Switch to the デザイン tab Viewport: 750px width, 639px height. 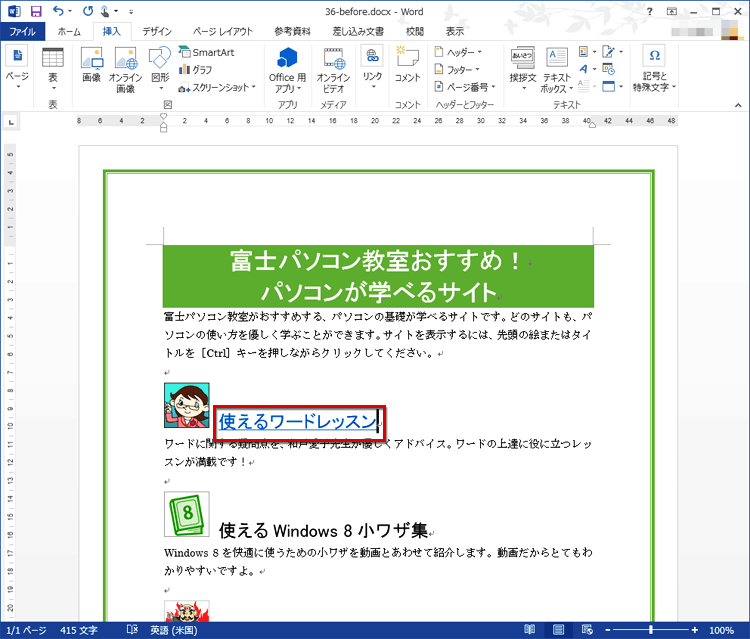(x=157, y=32)
